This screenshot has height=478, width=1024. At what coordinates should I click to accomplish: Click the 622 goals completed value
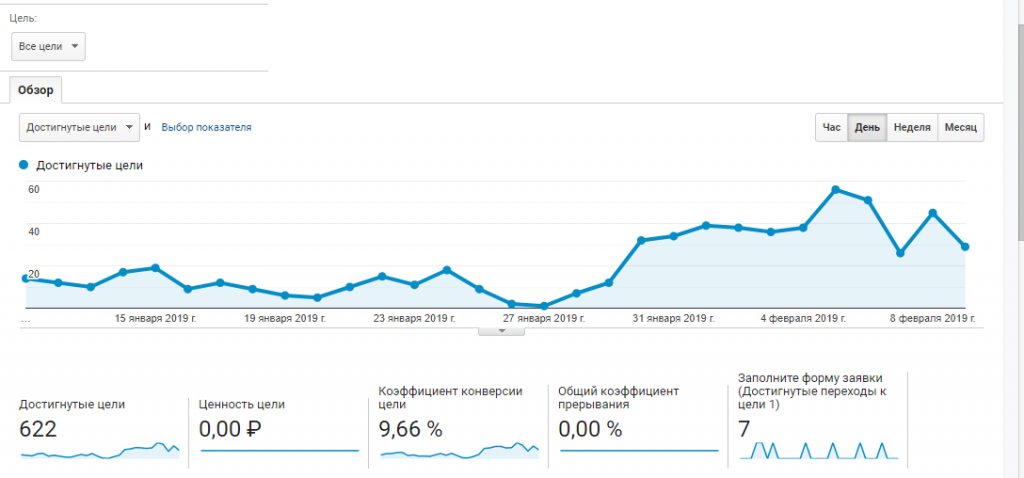point(39,430)
